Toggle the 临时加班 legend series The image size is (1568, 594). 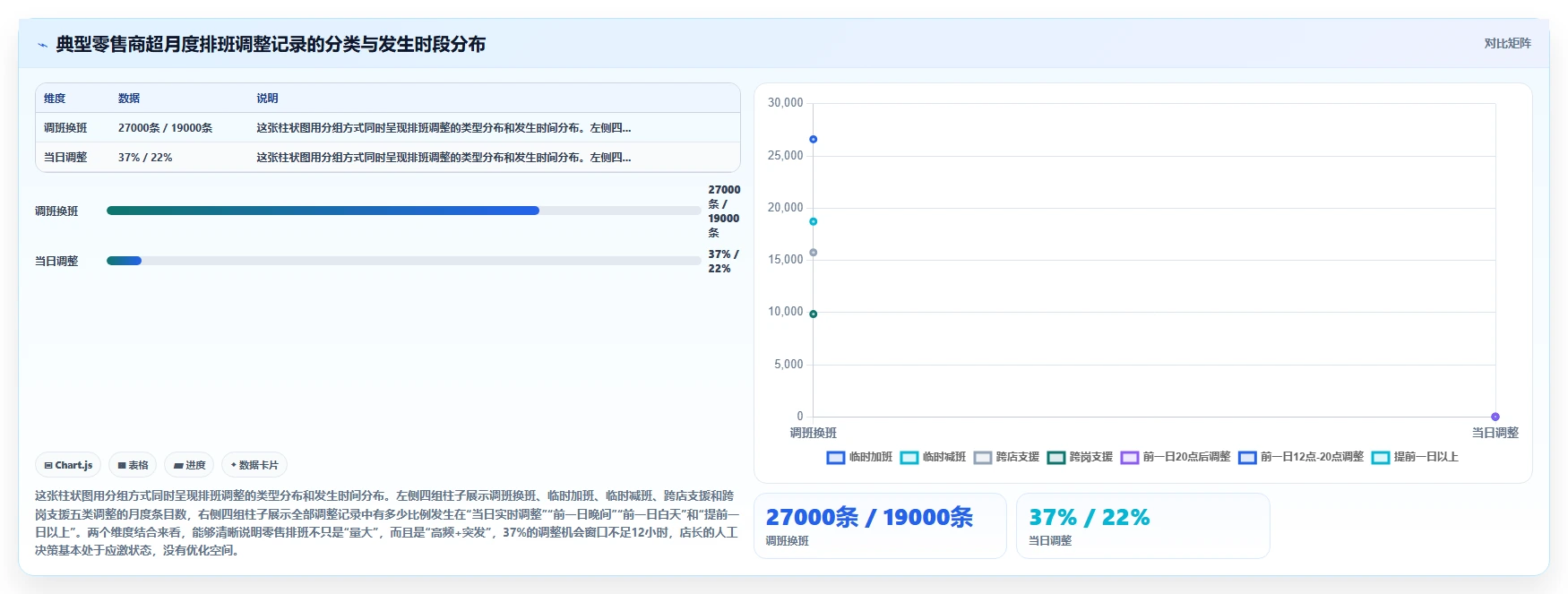coord(859,457)
